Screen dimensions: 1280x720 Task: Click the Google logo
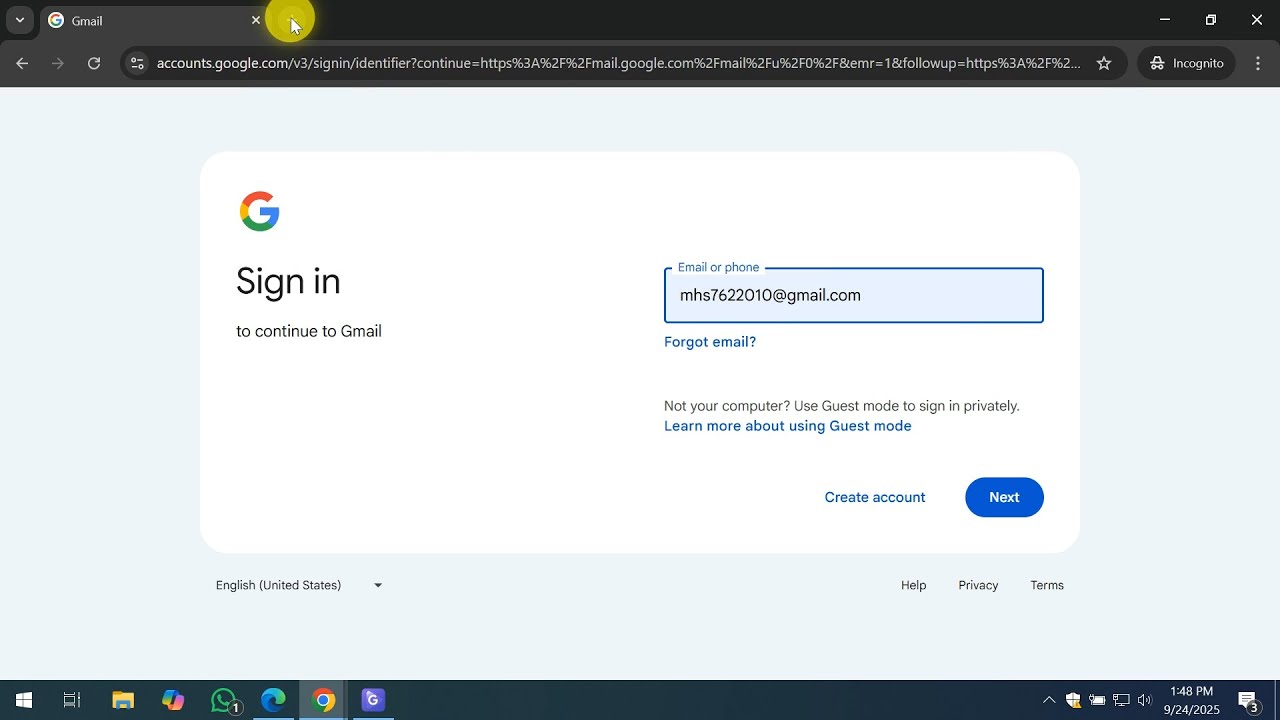[259, 211]
